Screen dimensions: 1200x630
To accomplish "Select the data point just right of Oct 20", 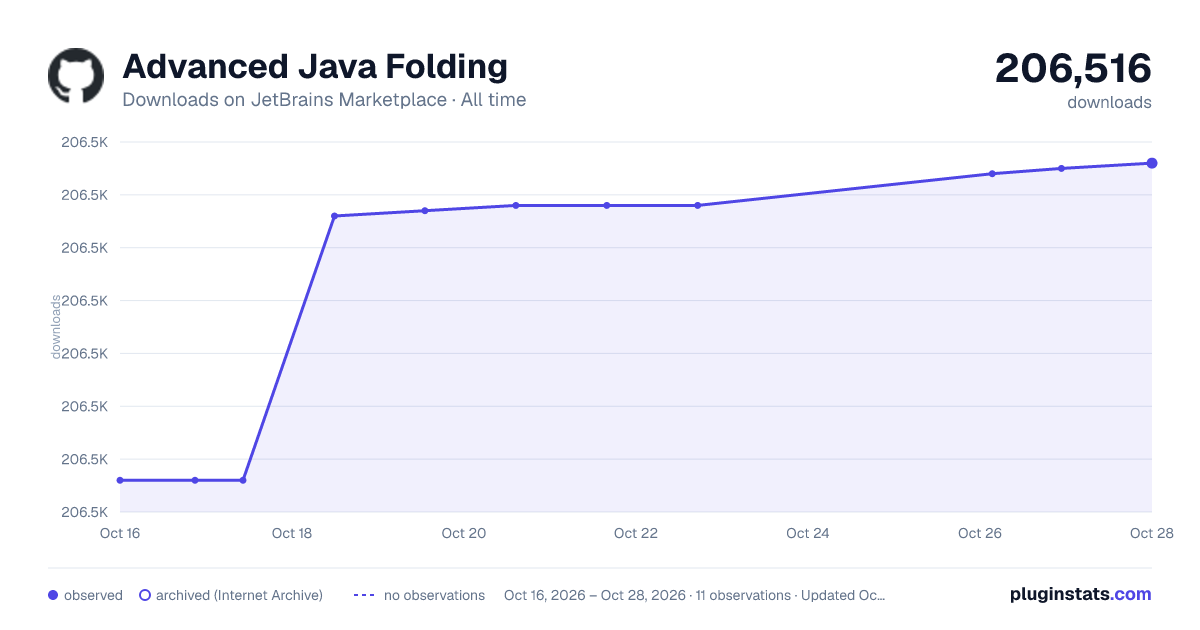I will [516, 206].
